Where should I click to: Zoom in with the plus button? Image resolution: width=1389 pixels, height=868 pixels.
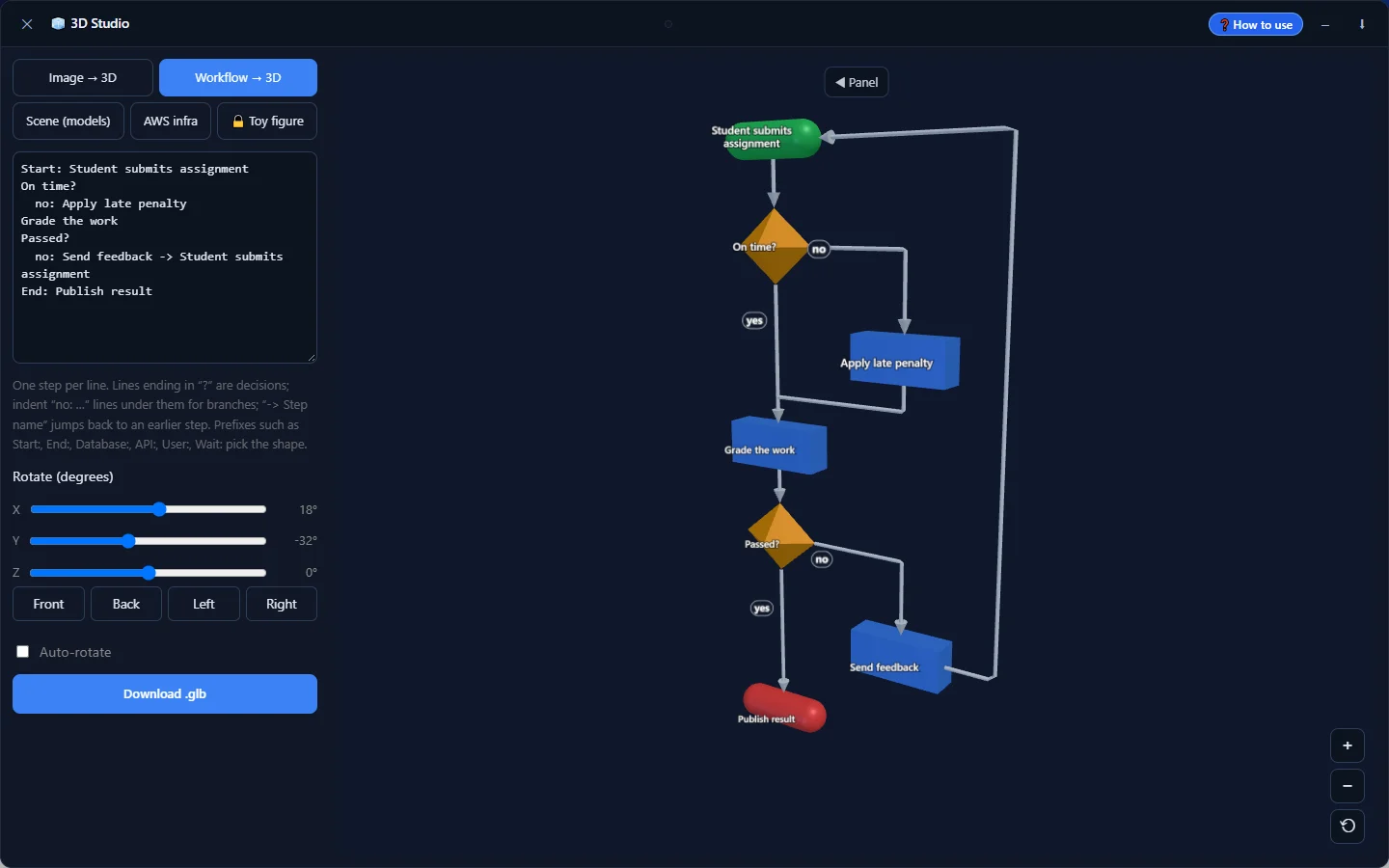(1348, 746)
